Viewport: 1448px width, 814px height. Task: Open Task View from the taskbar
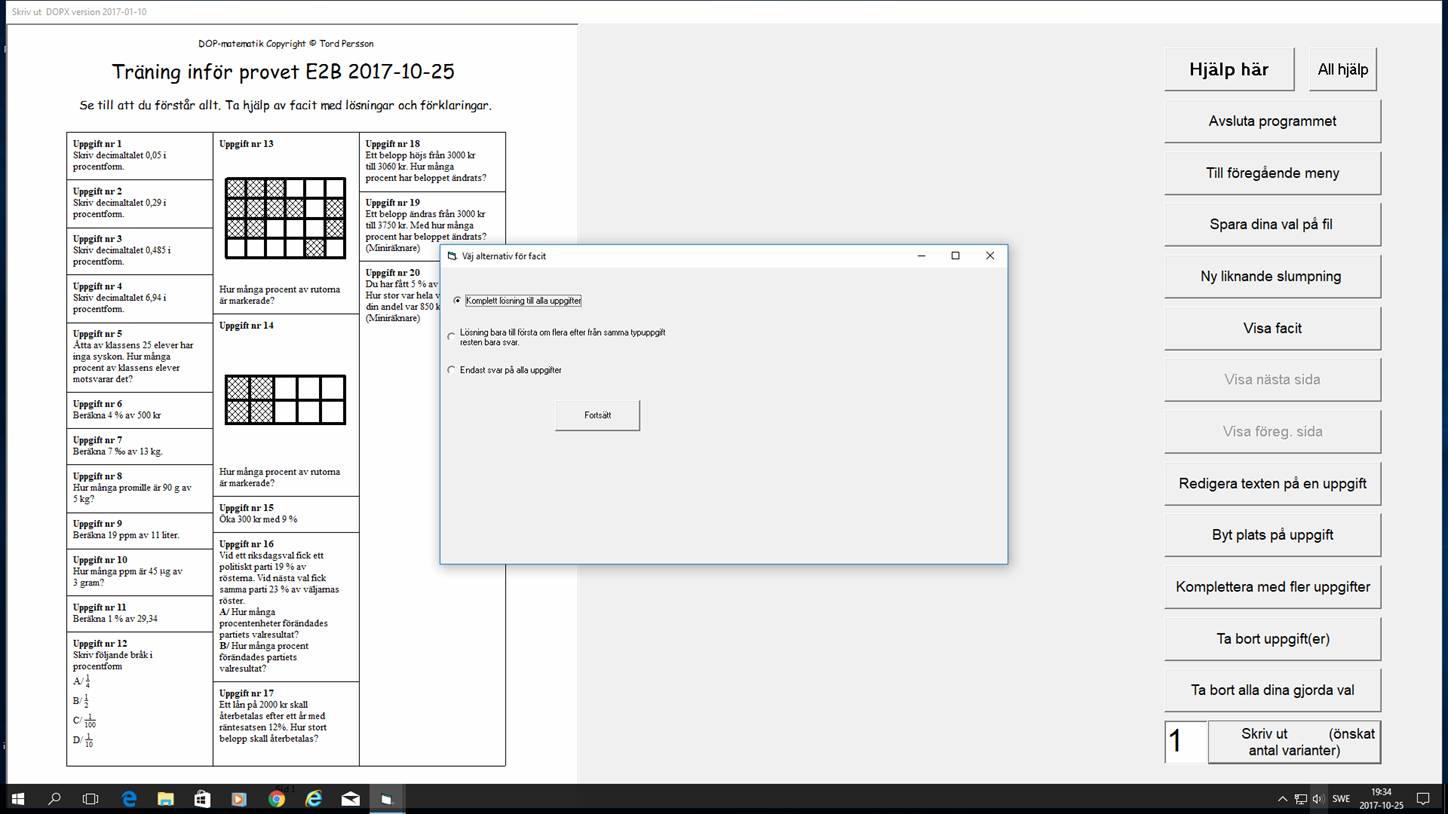91,799
